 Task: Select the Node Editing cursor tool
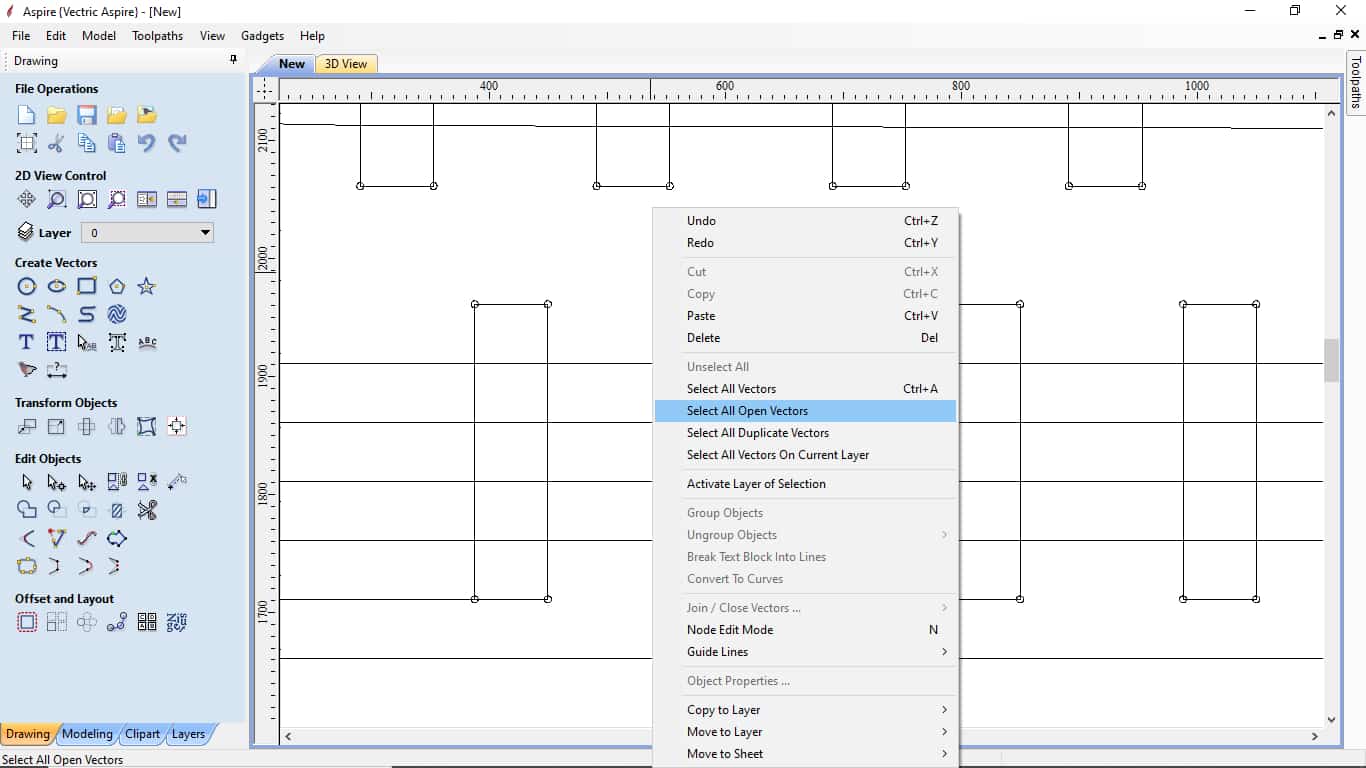coord(57,482)
